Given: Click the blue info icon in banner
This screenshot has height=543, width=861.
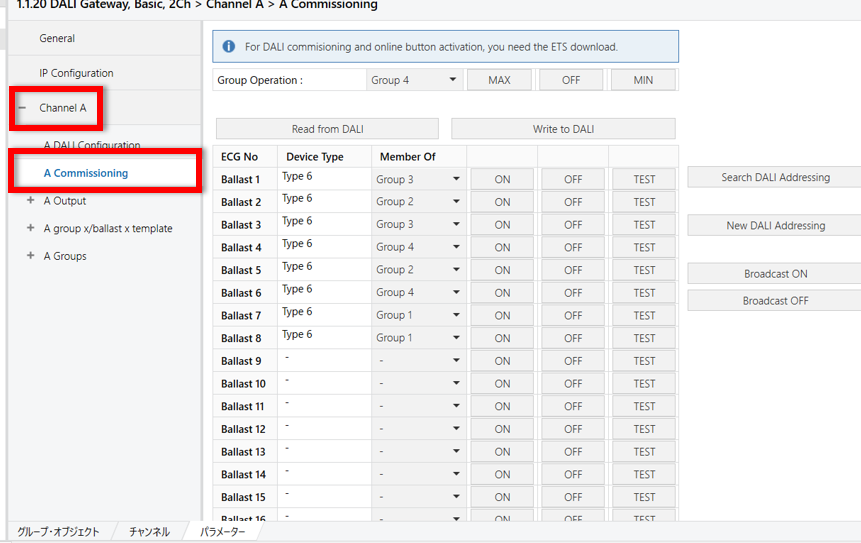Looking at the screenshot, I should click(229, 47).
